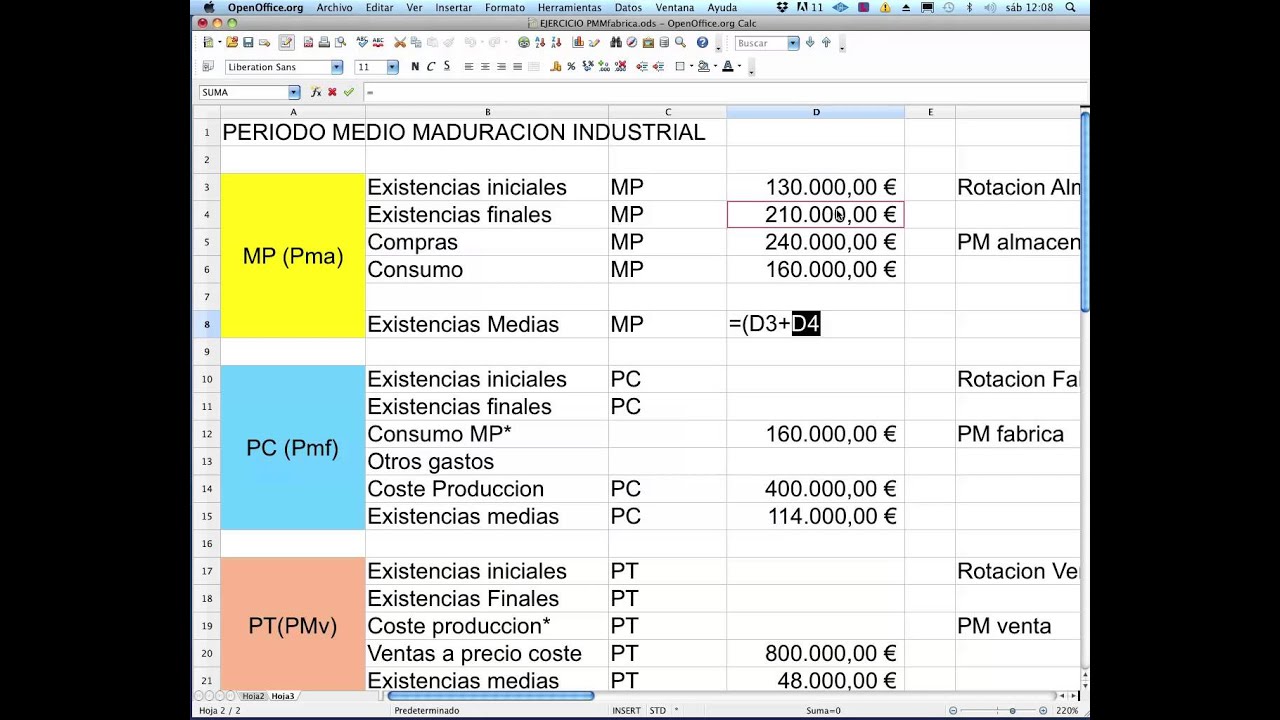Click the Print icon in toolbar
The width and height of the screenshot is (1280, 720).
click(324, 43)
